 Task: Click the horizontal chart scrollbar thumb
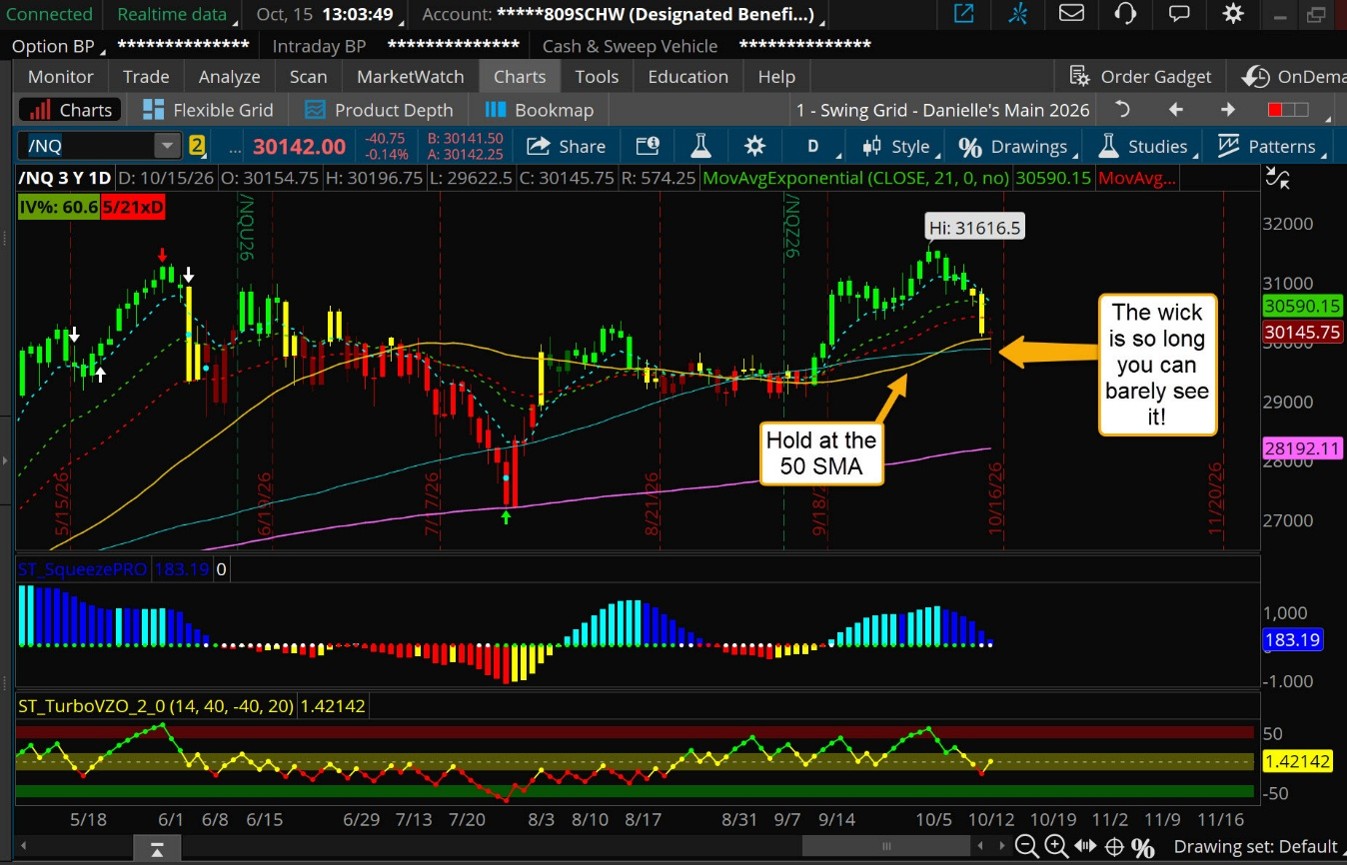coord(885,847)
